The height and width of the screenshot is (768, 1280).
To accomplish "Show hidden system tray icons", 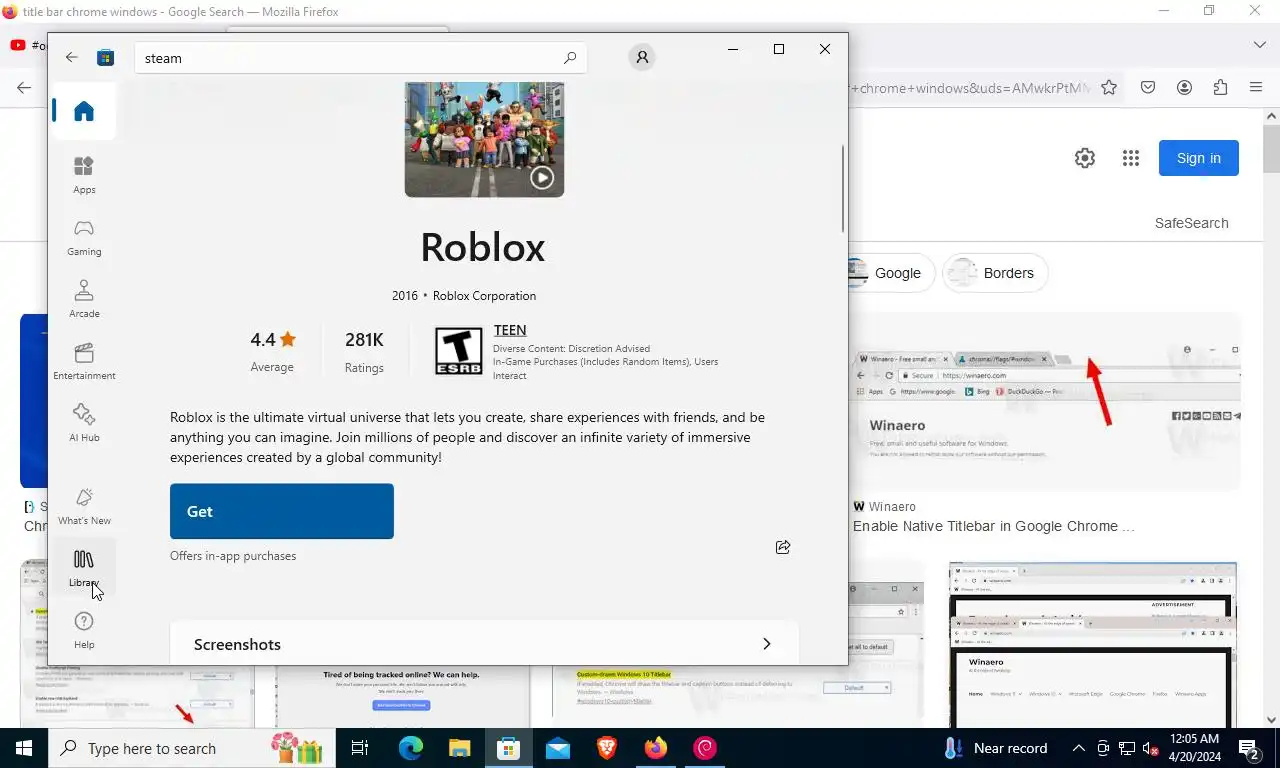I will click(1079, 748).
